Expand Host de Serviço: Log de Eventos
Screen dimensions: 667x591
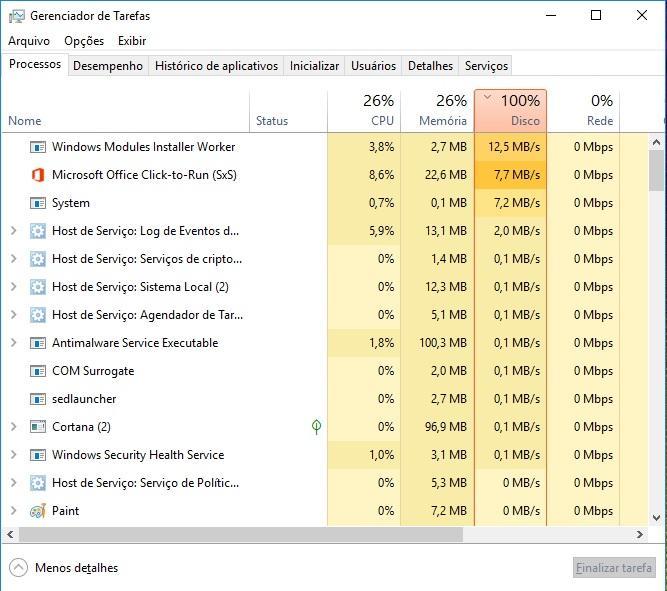tap(14, 231)
